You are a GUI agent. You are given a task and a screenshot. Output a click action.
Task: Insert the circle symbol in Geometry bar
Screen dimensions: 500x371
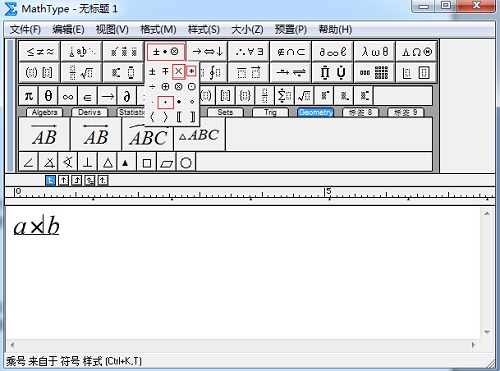pyautogui.click(x=186, y=163)
